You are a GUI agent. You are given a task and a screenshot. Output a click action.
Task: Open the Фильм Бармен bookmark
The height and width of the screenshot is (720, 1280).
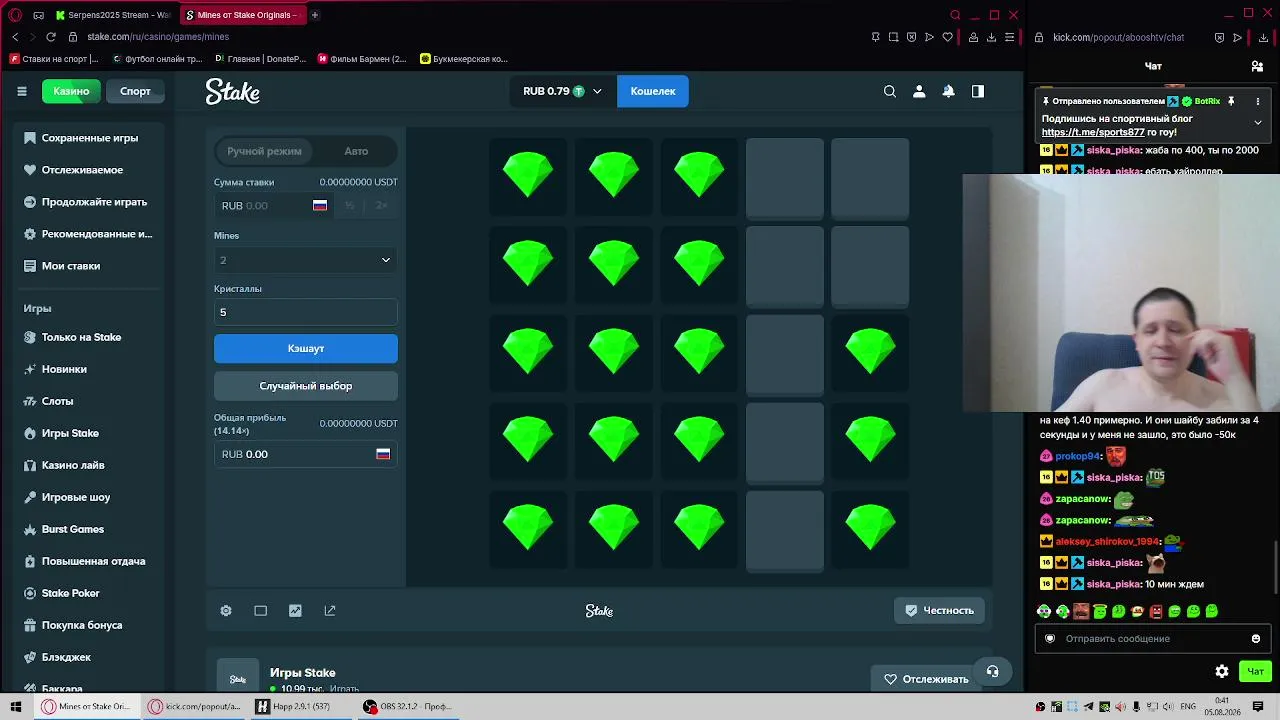362,59
